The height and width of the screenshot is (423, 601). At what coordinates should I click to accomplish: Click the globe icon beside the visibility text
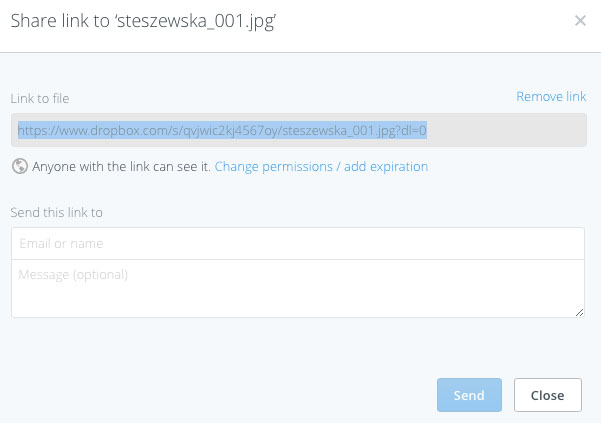point(19,166)
